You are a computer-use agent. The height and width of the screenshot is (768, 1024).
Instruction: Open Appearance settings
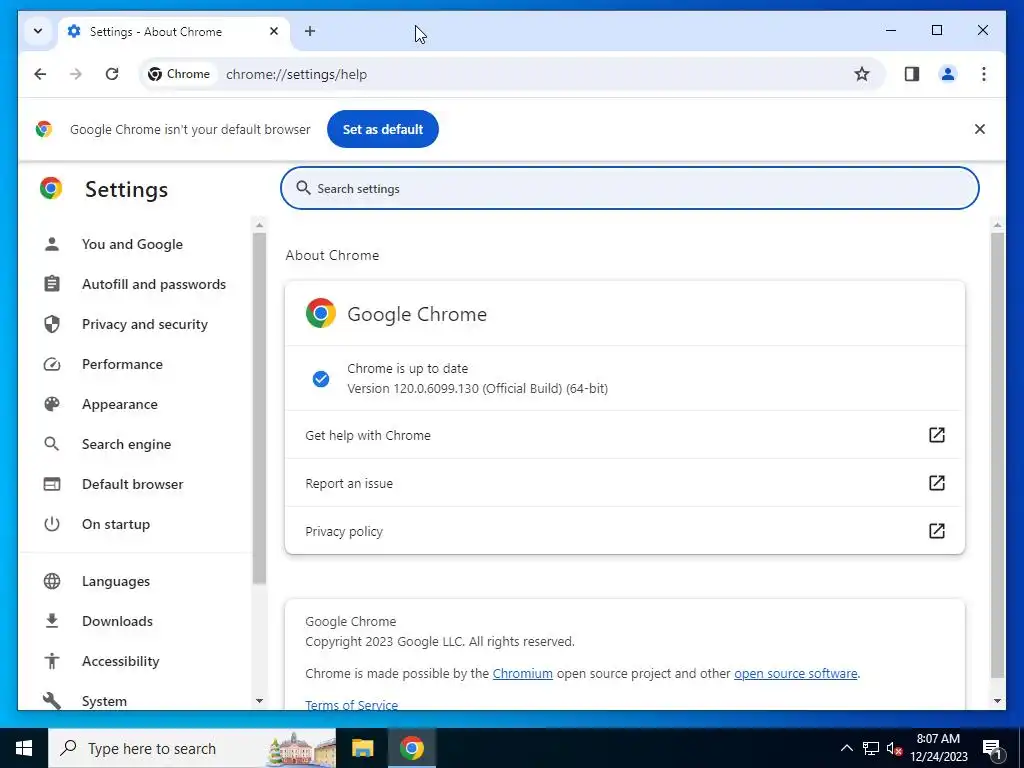120,404
